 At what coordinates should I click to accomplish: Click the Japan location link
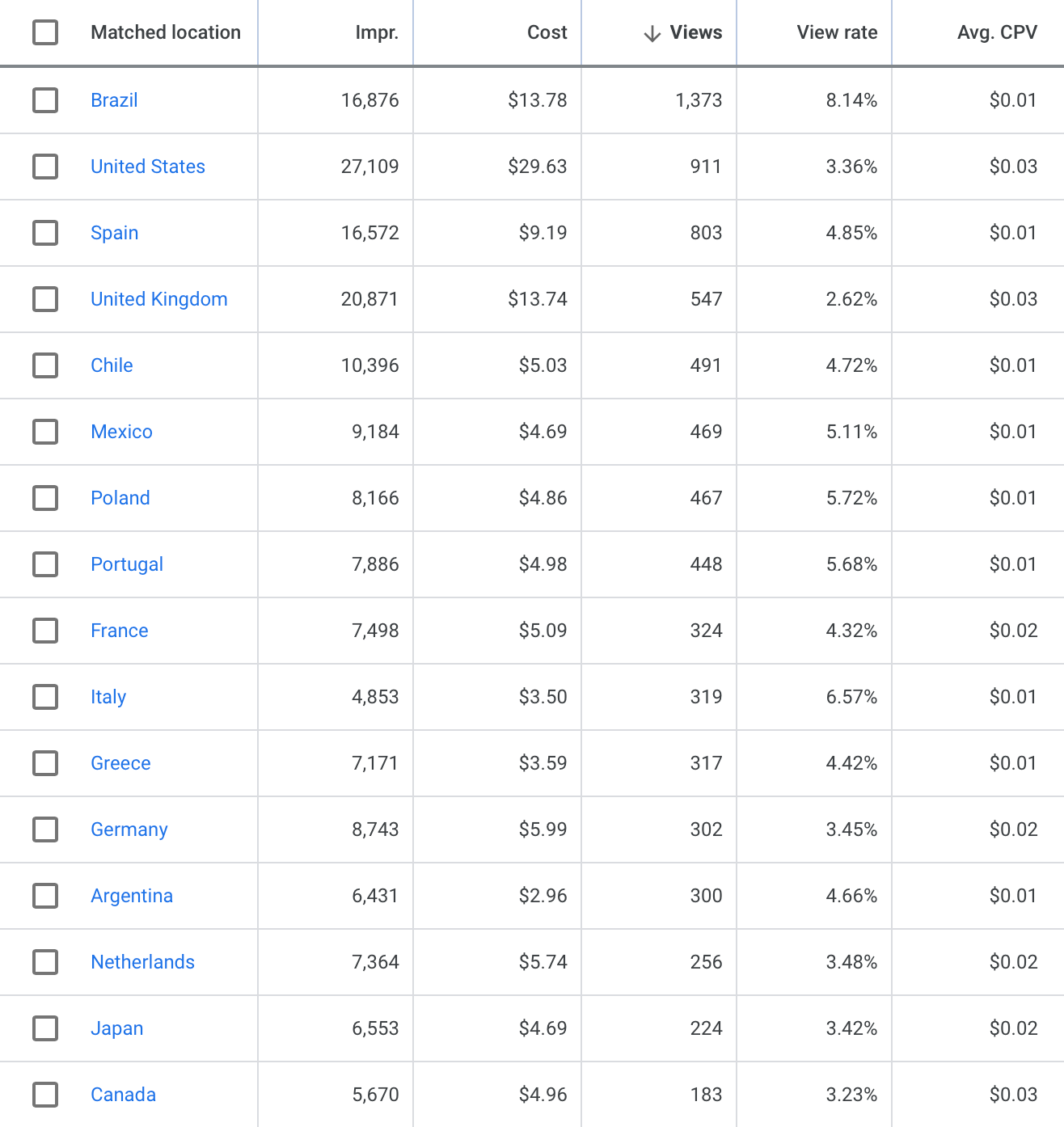(x=116, y=1028)
